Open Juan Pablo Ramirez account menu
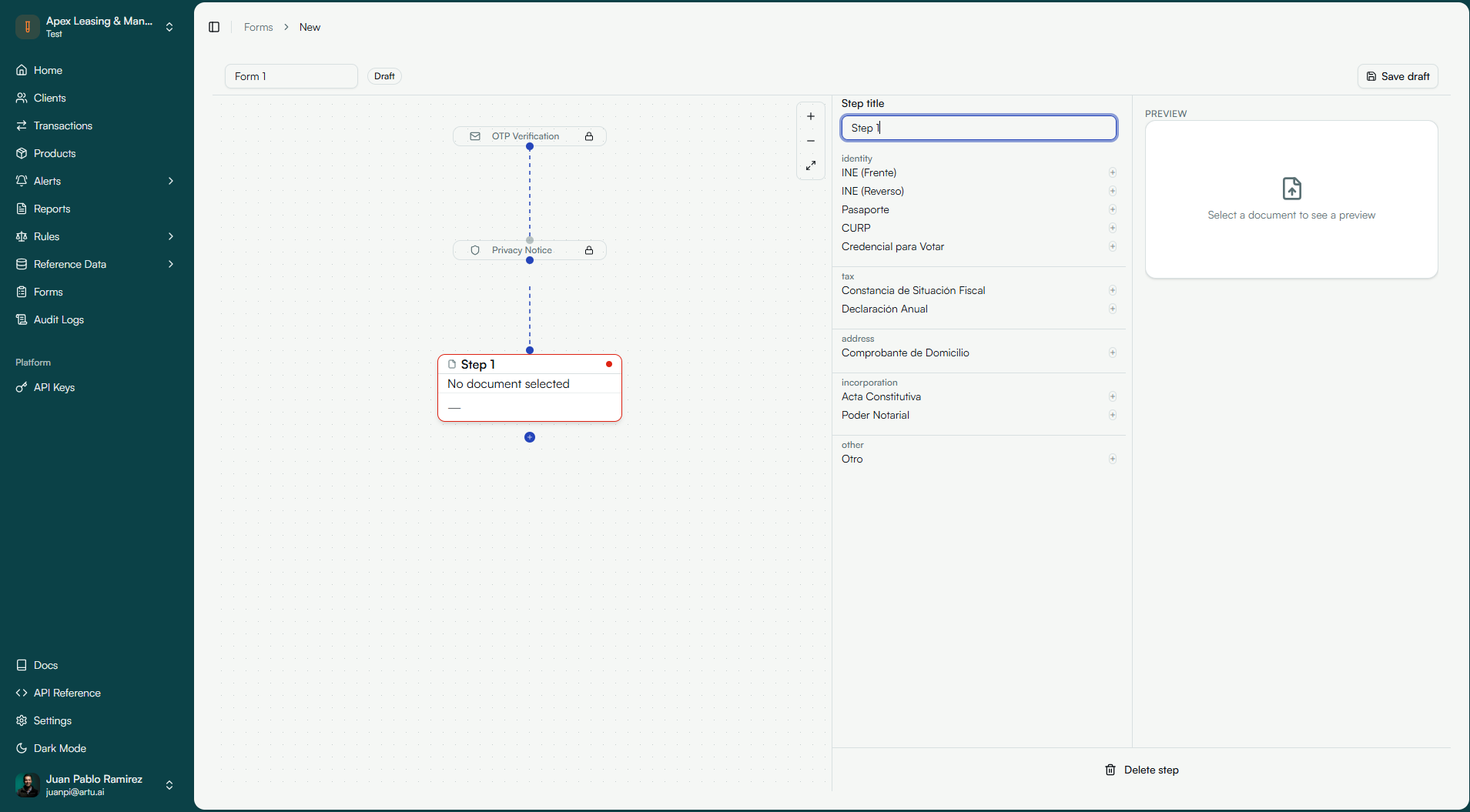The image size is (1470, 812). tap(96, 785)
